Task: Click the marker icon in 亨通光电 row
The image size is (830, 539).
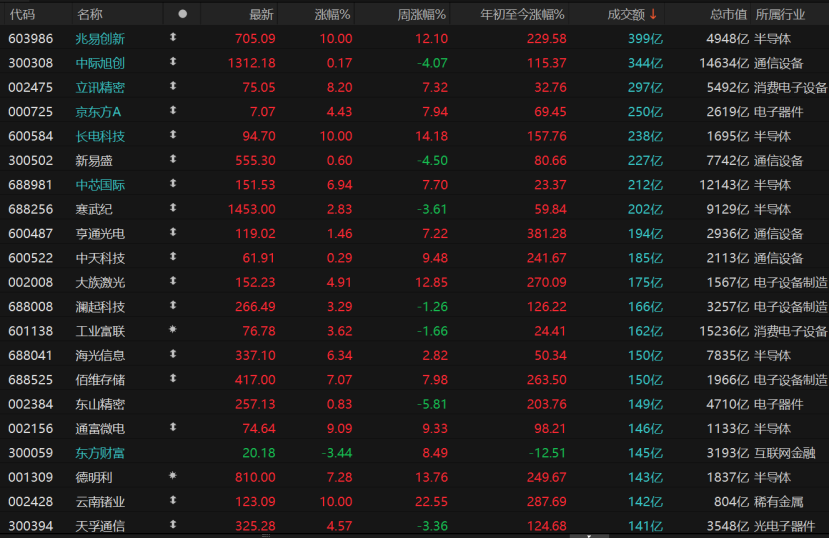Action: pyautogui.click(x=173, y=232)
